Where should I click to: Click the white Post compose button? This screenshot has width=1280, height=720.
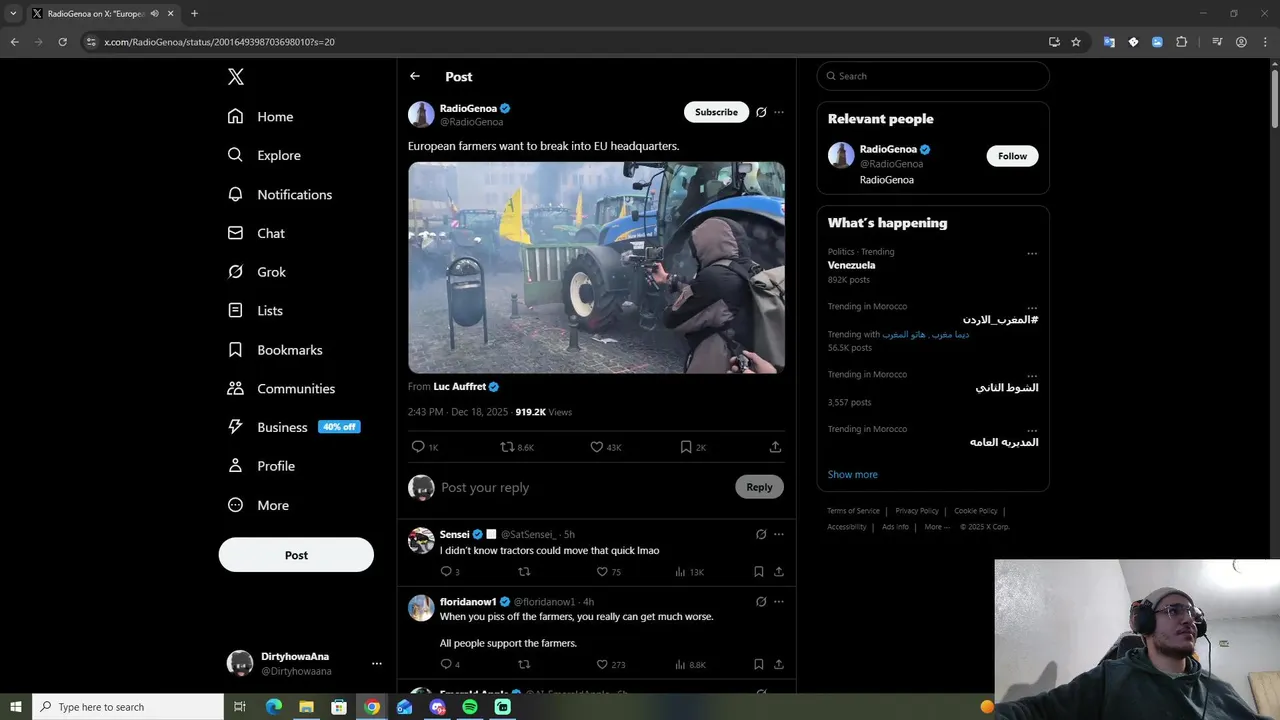point(296,555)
